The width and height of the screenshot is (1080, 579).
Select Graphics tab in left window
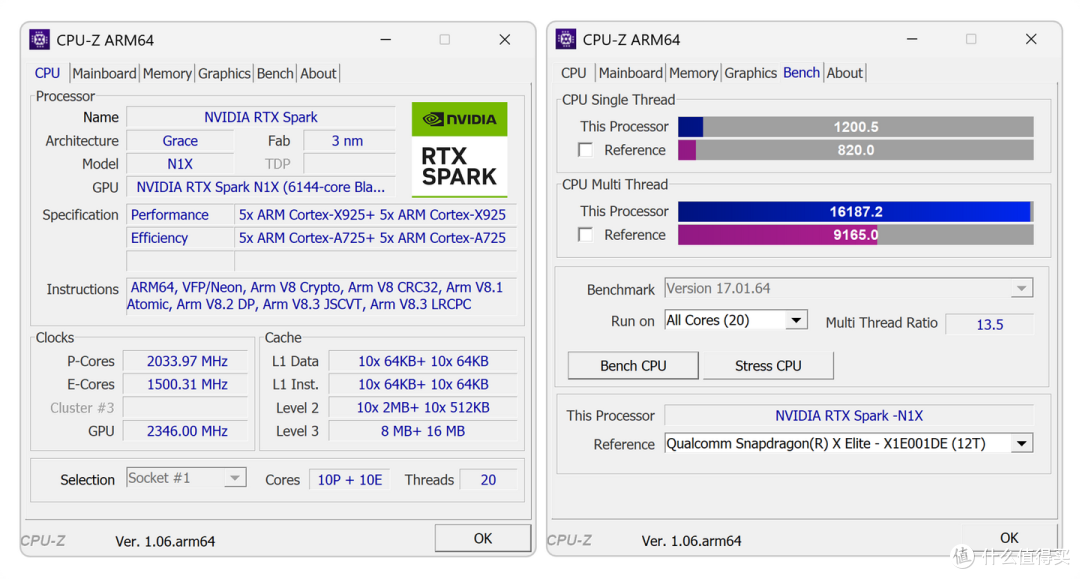(x=224, y=74)
